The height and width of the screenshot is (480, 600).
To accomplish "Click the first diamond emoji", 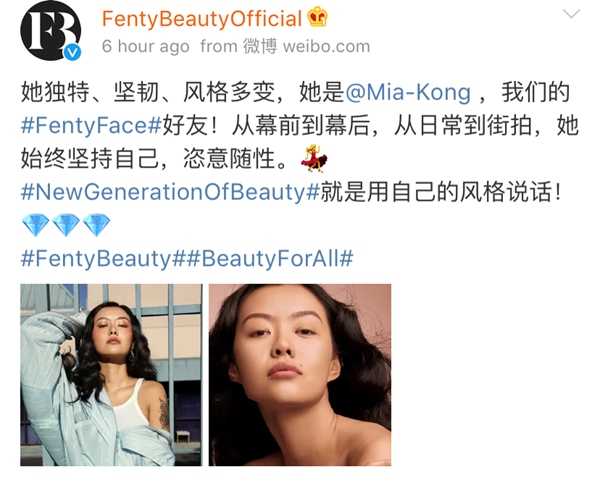I will 35,225.
